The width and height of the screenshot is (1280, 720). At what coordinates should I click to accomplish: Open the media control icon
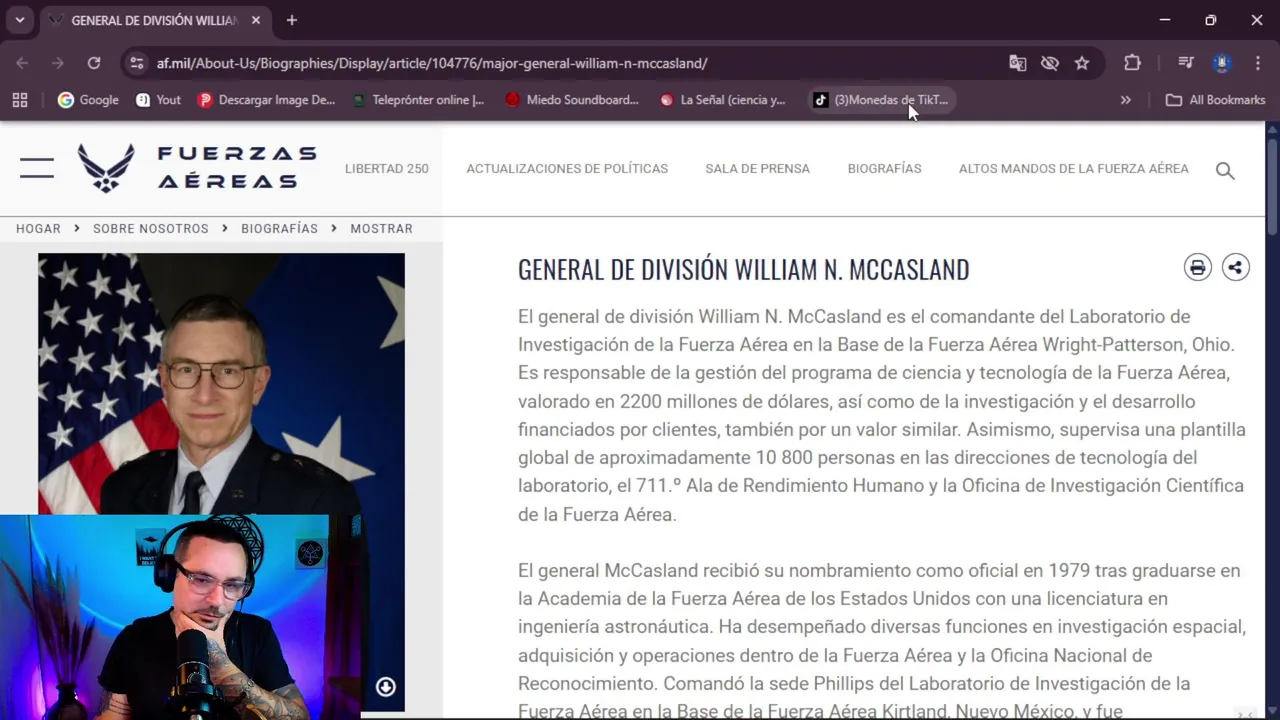point(1186,63)
